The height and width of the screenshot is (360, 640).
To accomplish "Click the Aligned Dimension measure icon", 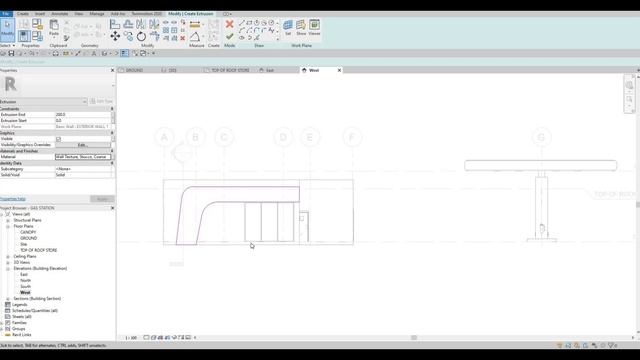I will point(195,24).
